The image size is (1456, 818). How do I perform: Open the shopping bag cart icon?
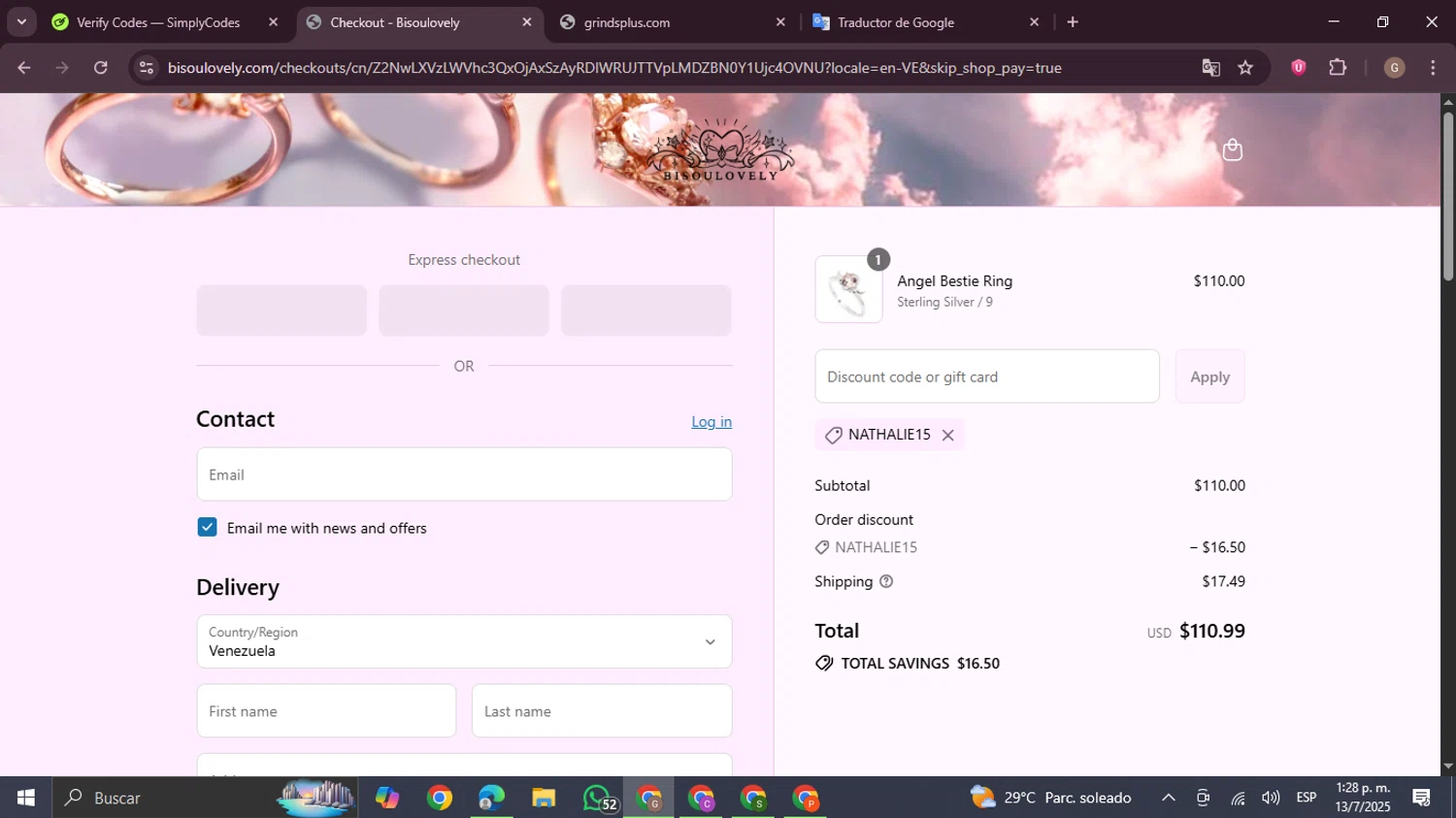point(1233,149)
